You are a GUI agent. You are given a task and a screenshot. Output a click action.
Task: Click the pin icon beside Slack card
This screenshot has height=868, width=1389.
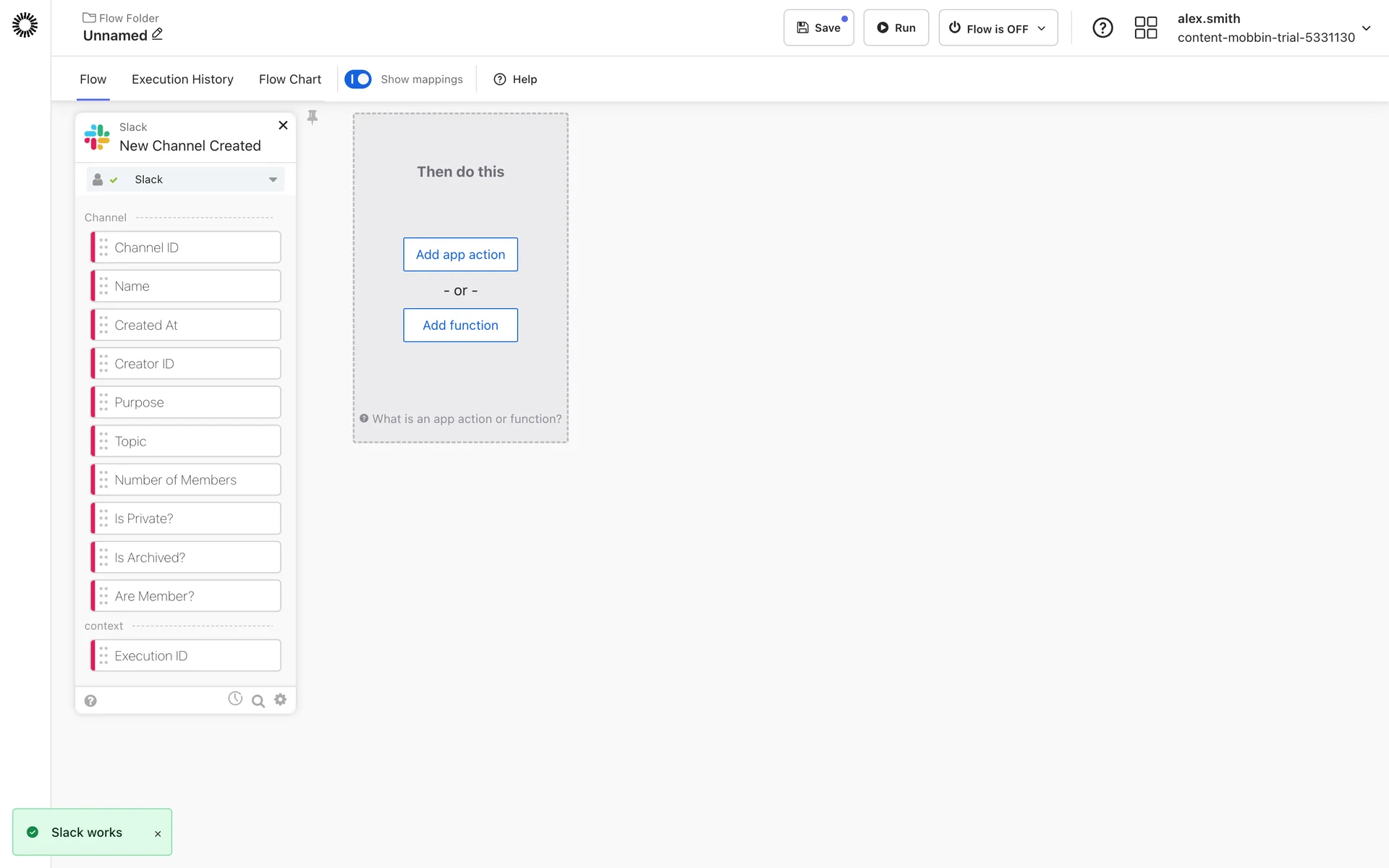[313, 117]
